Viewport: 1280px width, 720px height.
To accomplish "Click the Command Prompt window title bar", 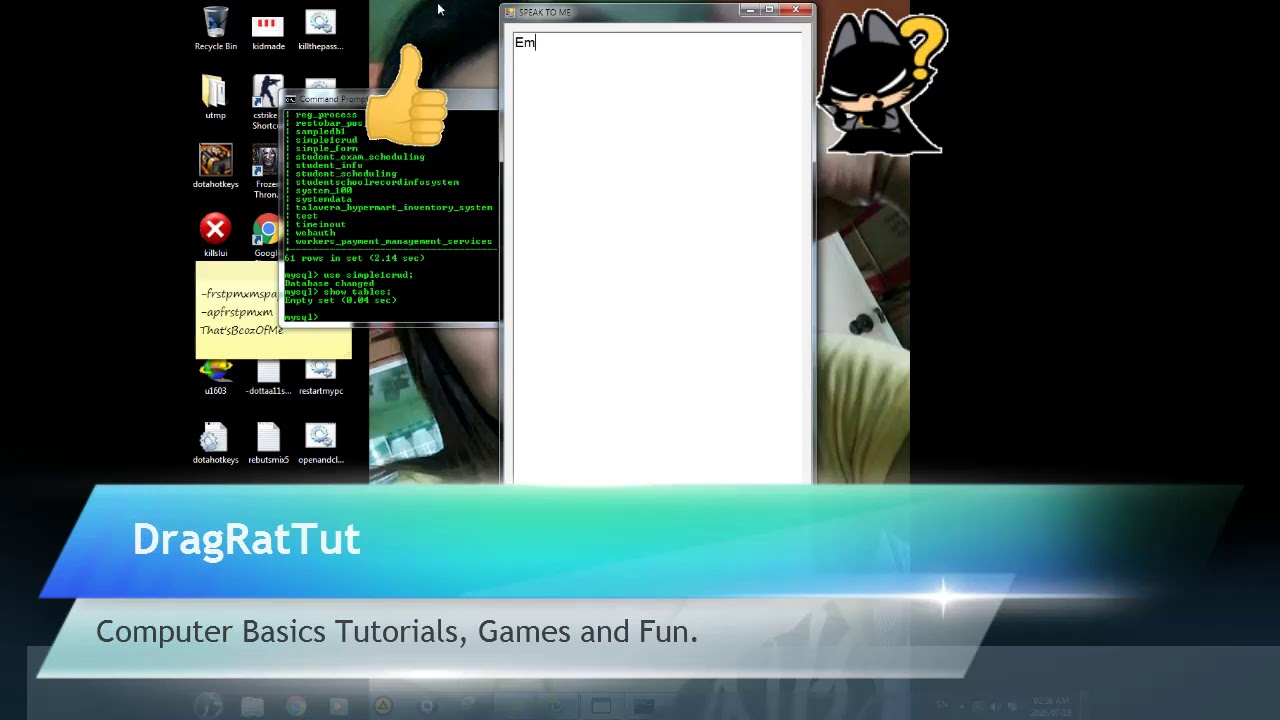I will (x=390, y=99).
